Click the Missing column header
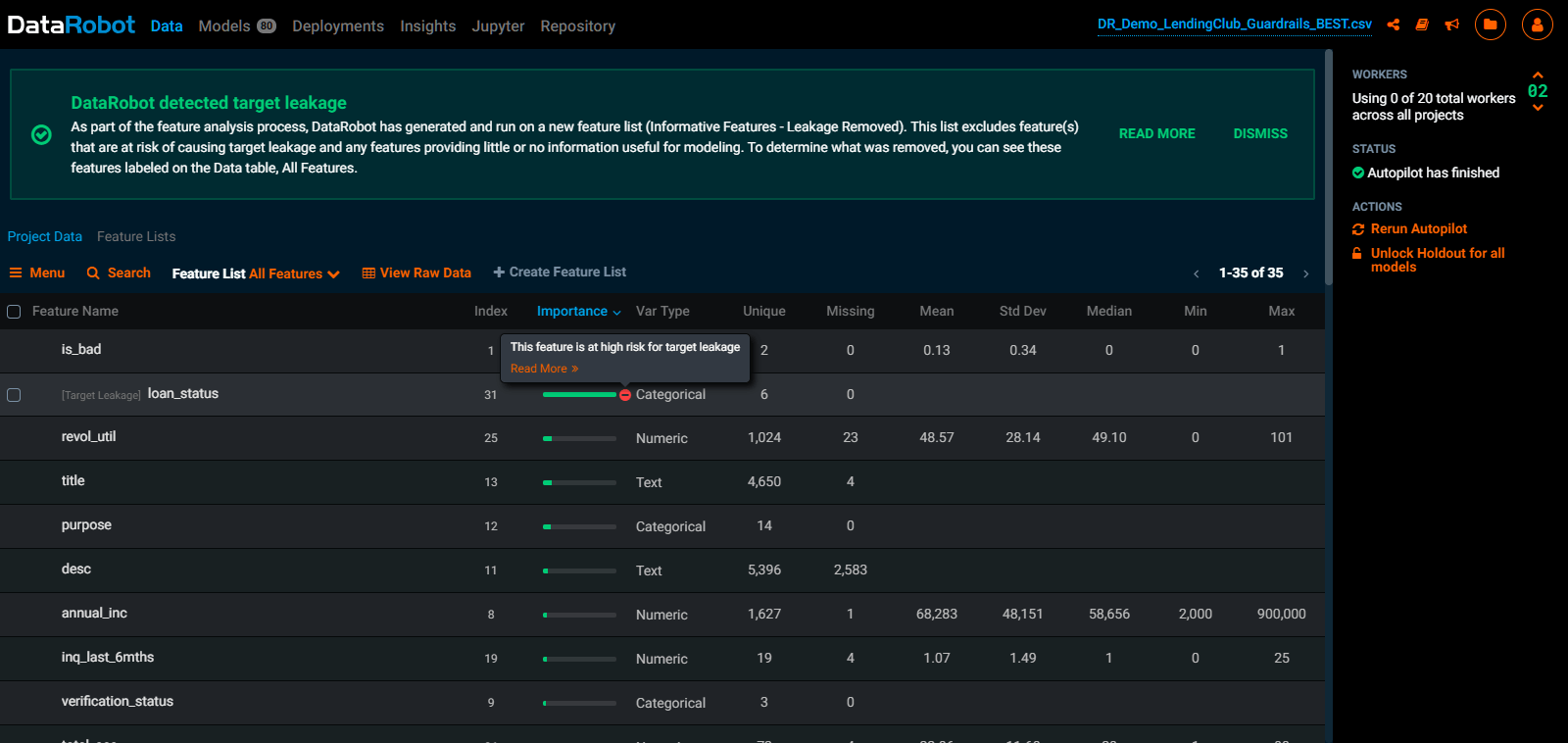The height and width of the screenshot is (743, 1568). tap(851, 311)
